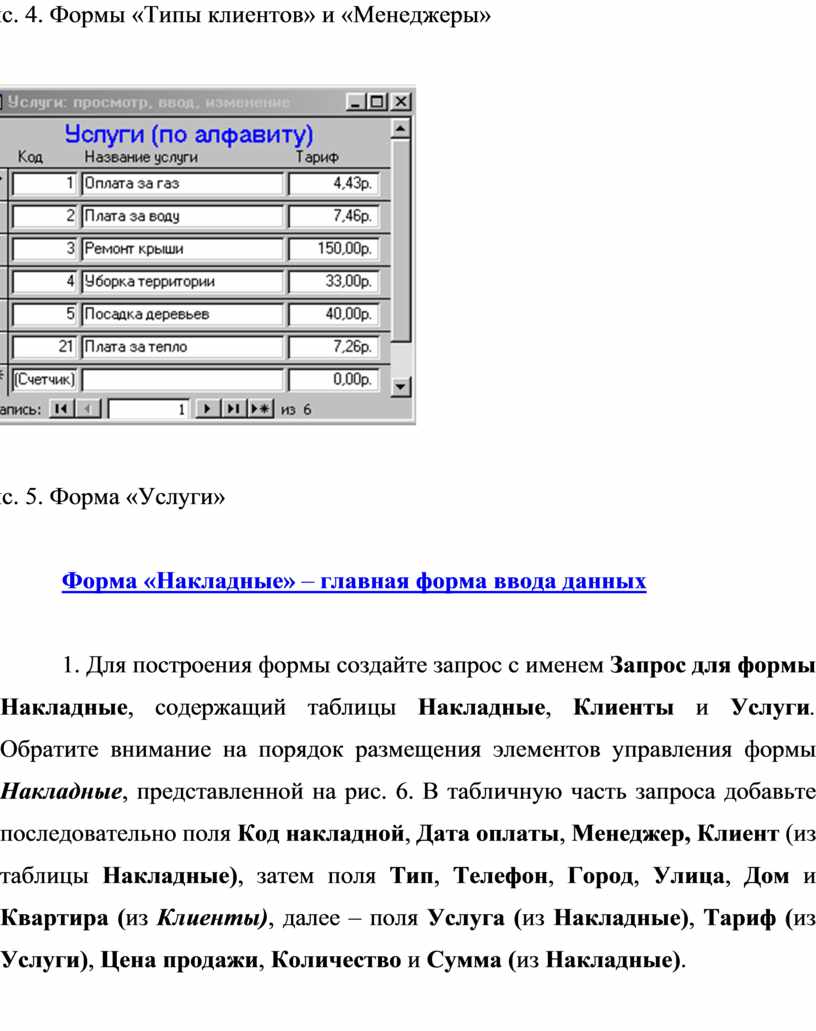Click the record number box in navigator
Image resolution: width=816 pixels, height=1031 pixels.
[x=149, y=409]
